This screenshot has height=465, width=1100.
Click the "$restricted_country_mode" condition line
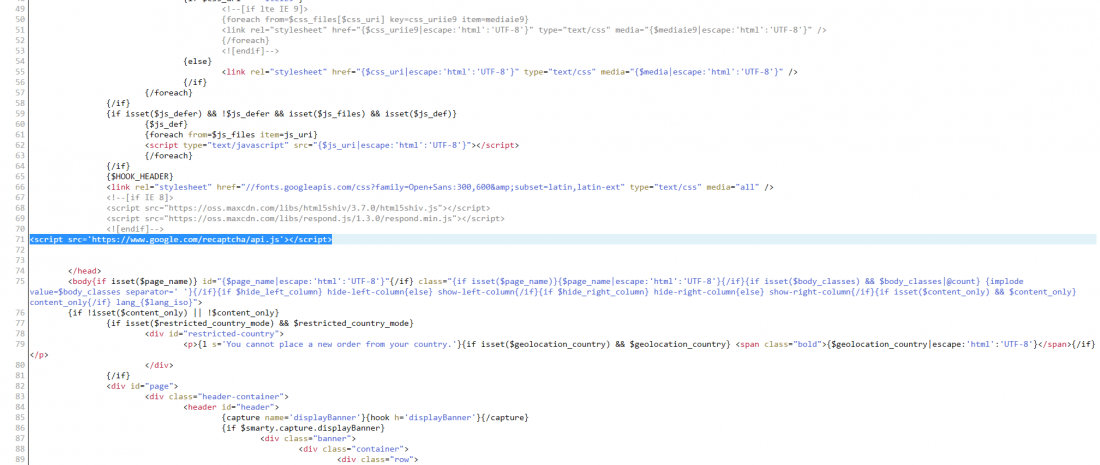(260, 323)
